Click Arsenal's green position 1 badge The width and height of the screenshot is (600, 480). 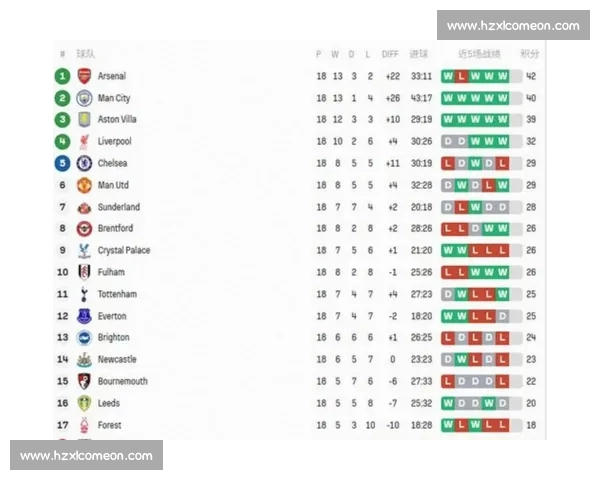click(x=62, y=76)
